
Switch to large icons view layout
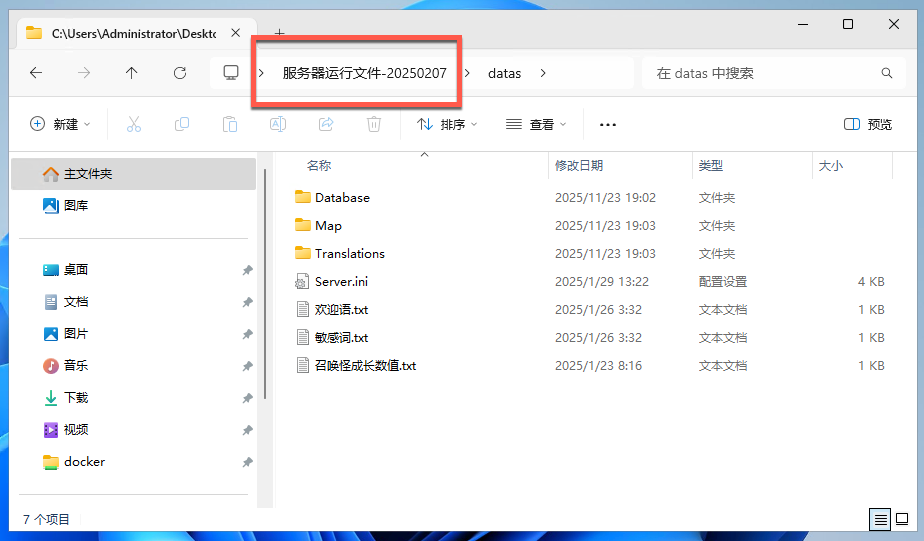tap(902, 519)
